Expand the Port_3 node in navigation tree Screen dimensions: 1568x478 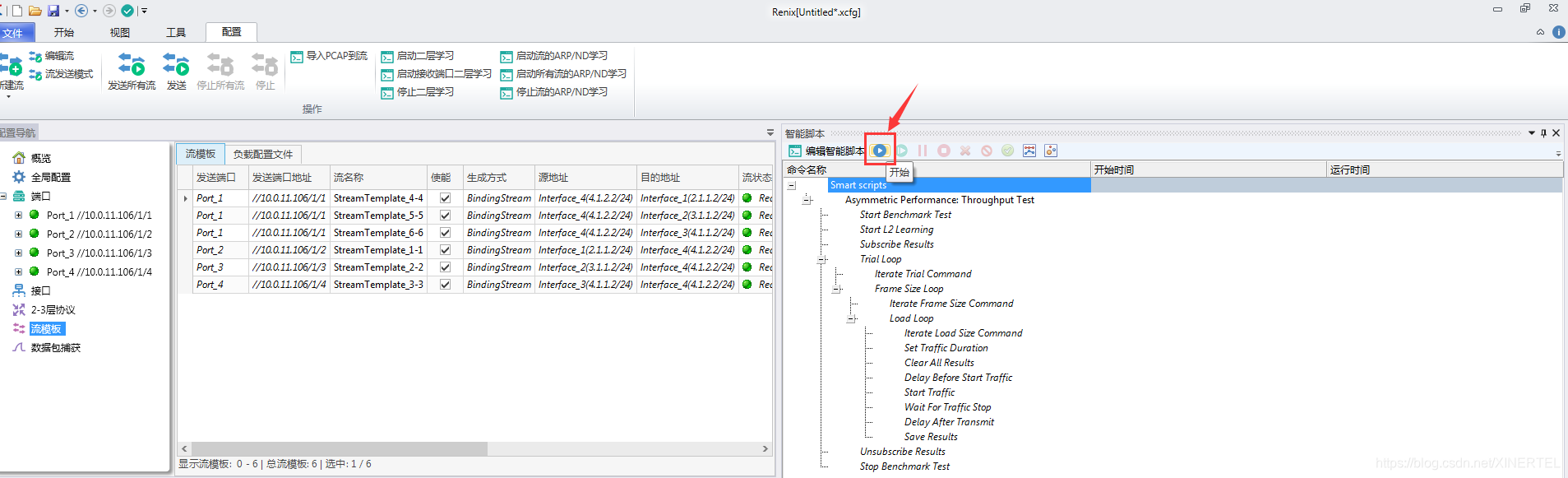18,253
